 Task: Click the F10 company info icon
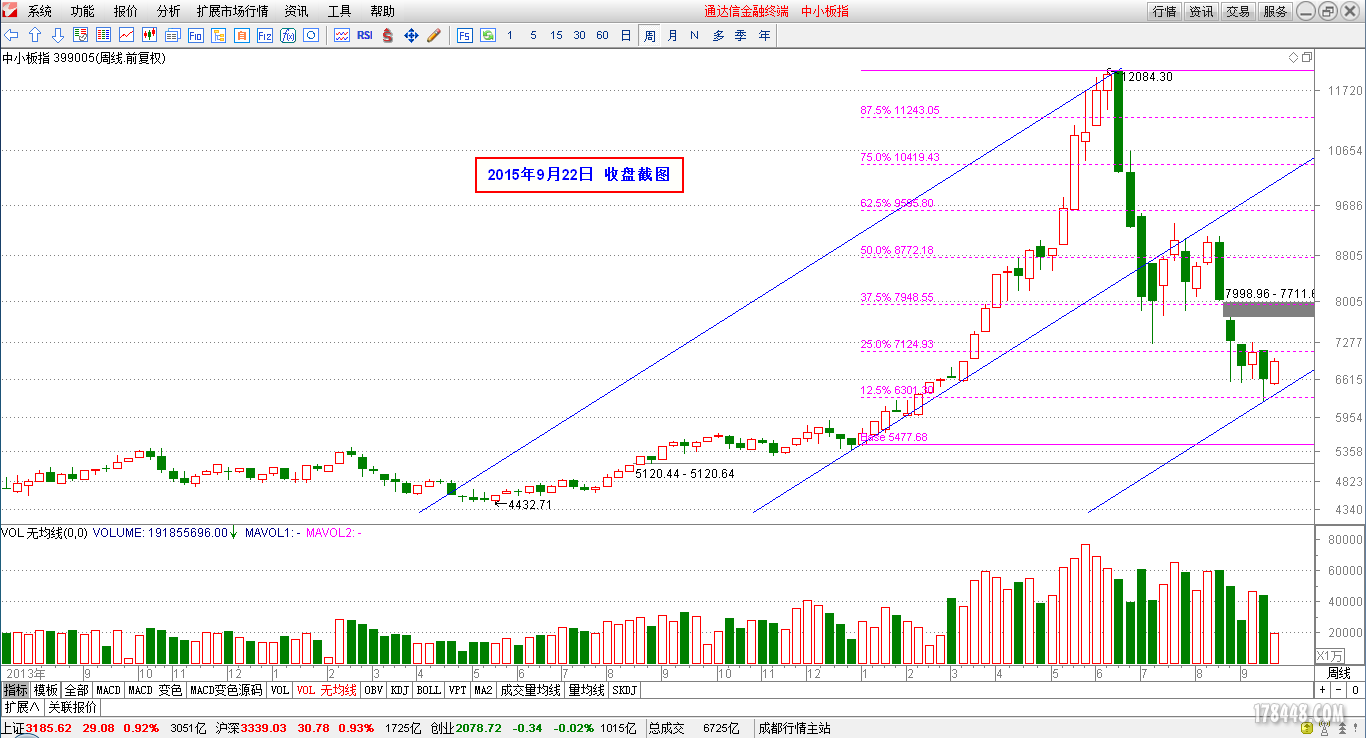pos(196,35)
